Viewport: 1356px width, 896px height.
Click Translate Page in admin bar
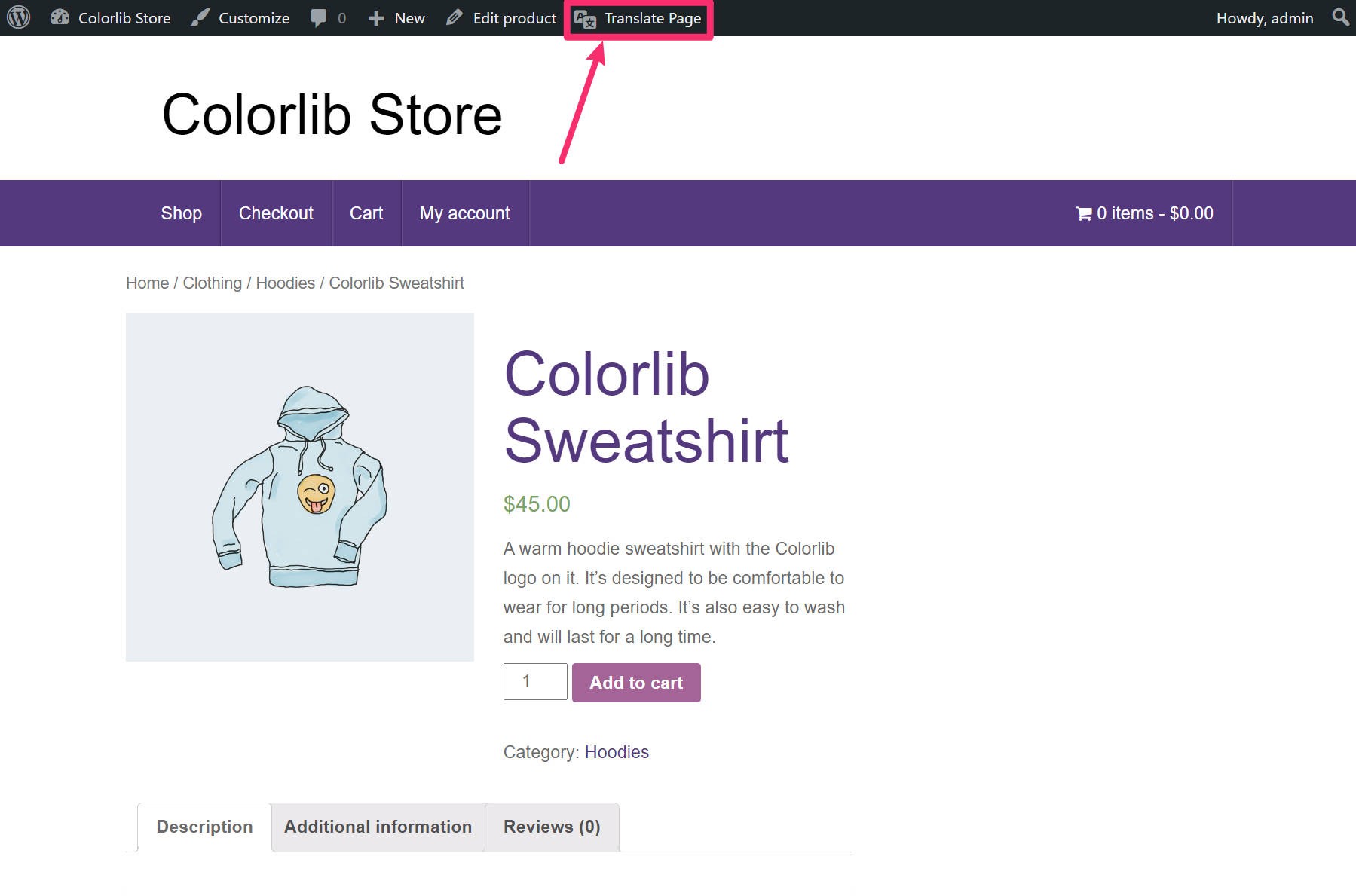653,18
